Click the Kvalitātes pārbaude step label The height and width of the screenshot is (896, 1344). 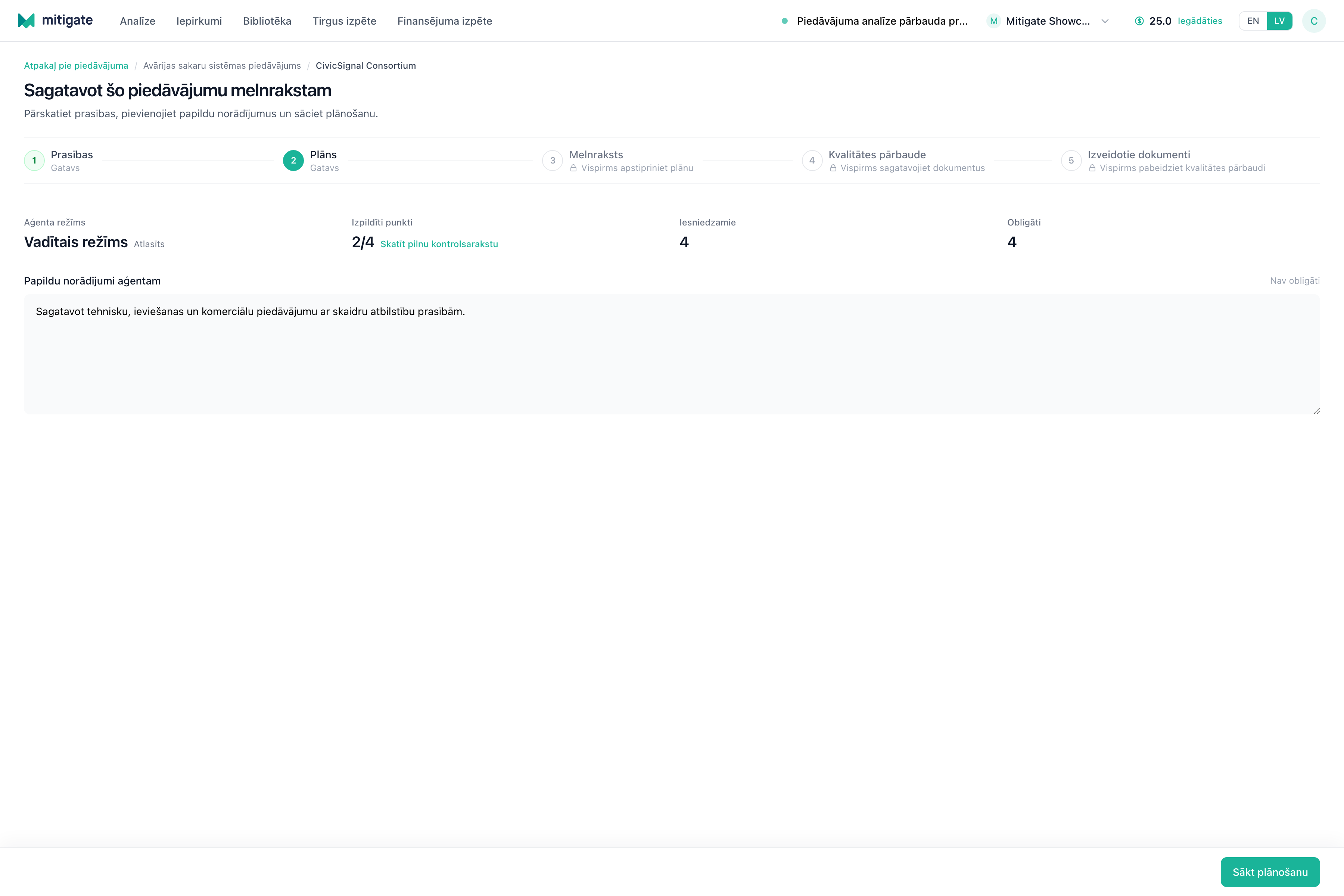click(877, 155)
